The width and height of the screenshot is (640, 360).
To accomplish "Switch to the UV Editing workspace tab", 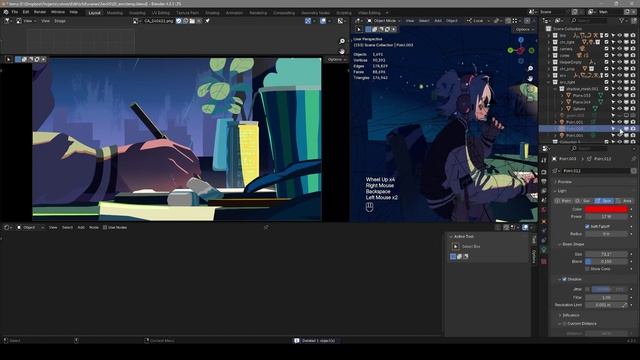I will tap(161, 13).
